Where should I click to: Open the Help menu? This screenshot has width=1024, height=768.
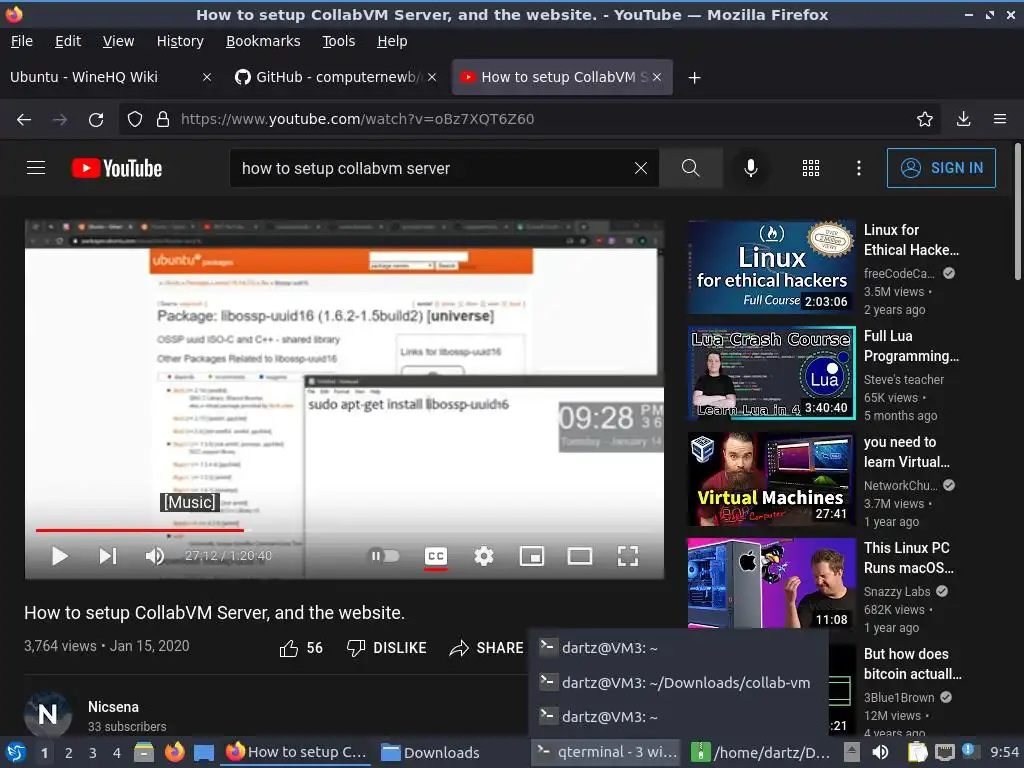[392, 41]
